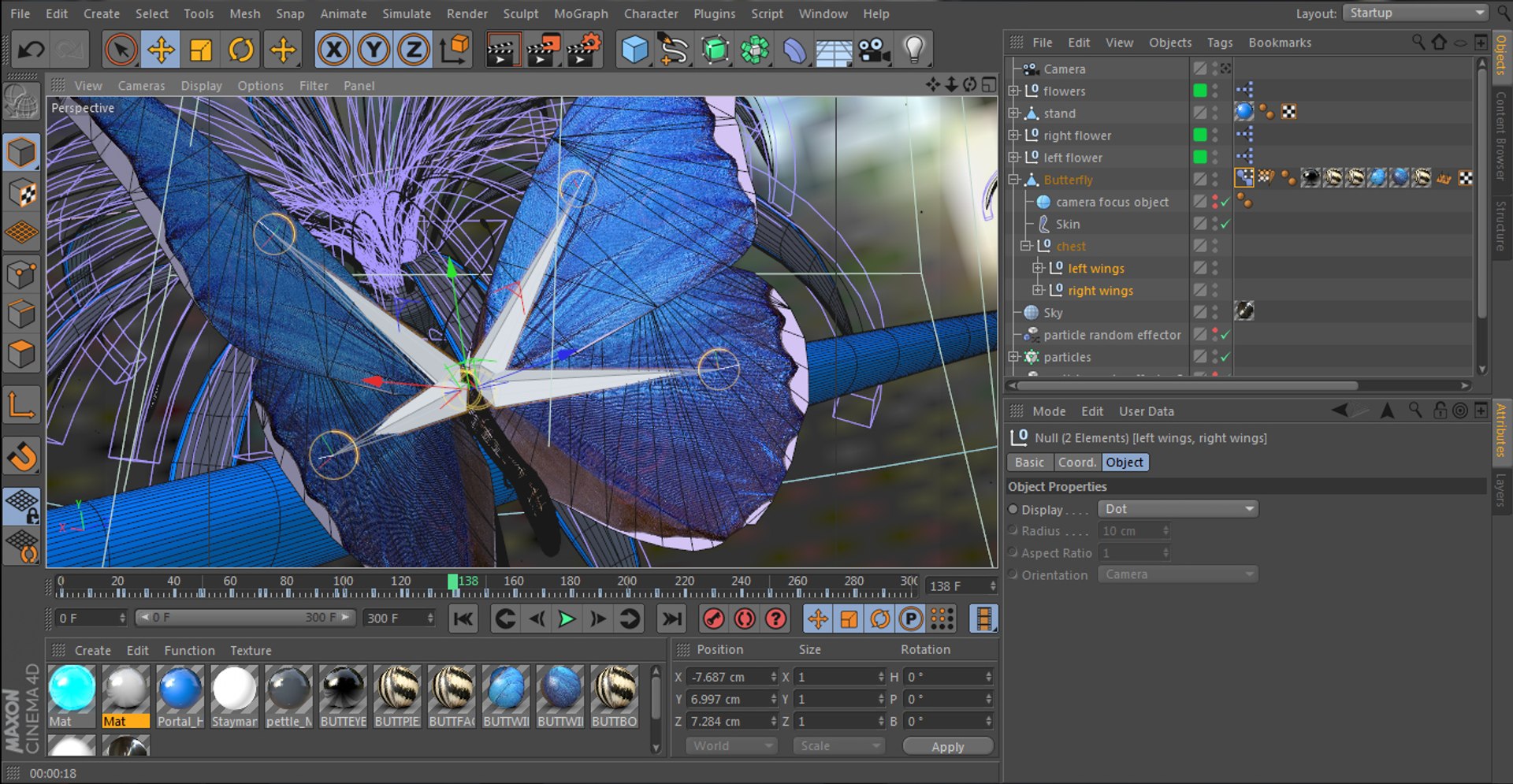Image resolution: width=1513 pixels, height=784 pixels.
Task: Select the Staymar white material swatch
Action: (235, 697)
